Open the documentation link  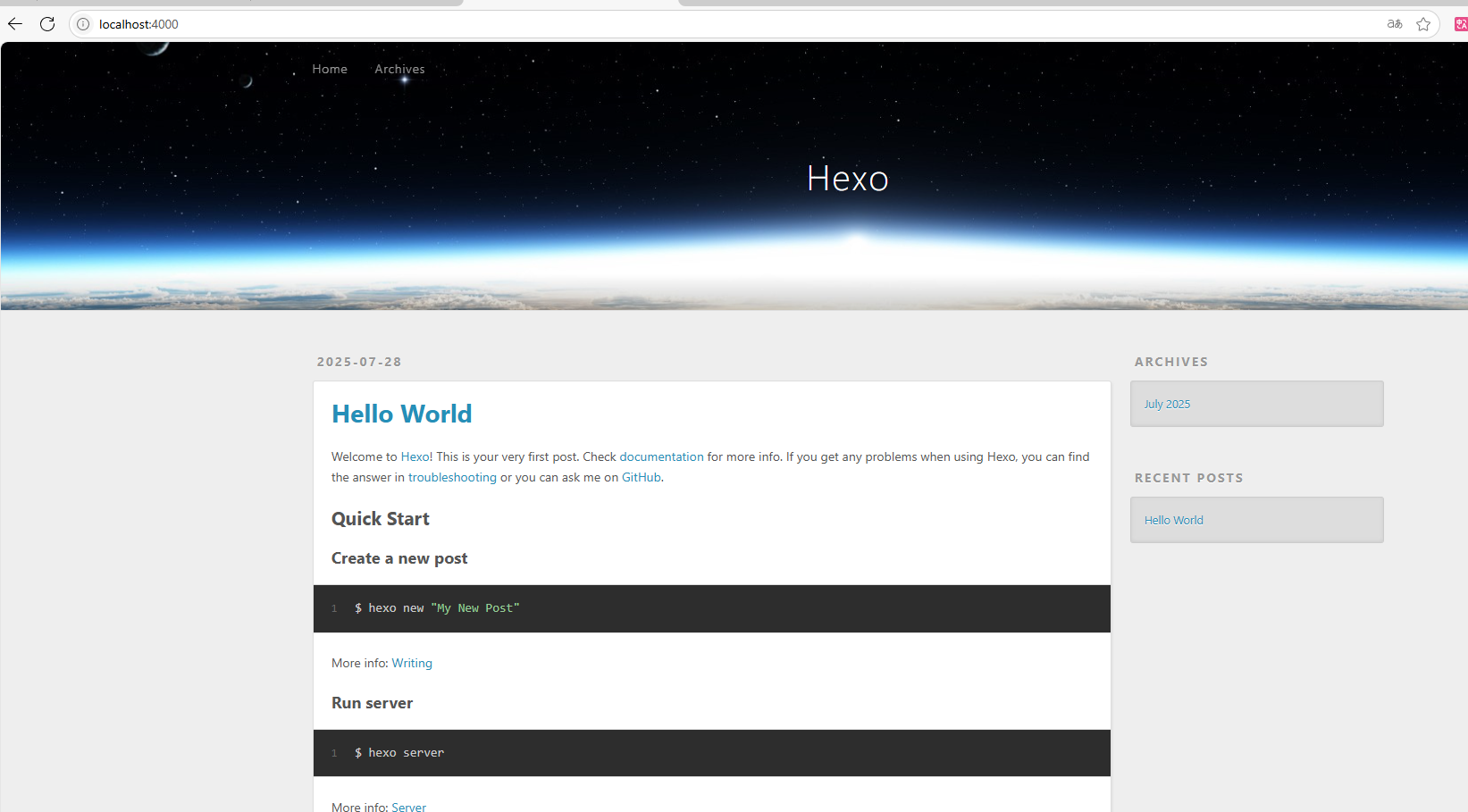pyautogui.click(x=661, y=456)
